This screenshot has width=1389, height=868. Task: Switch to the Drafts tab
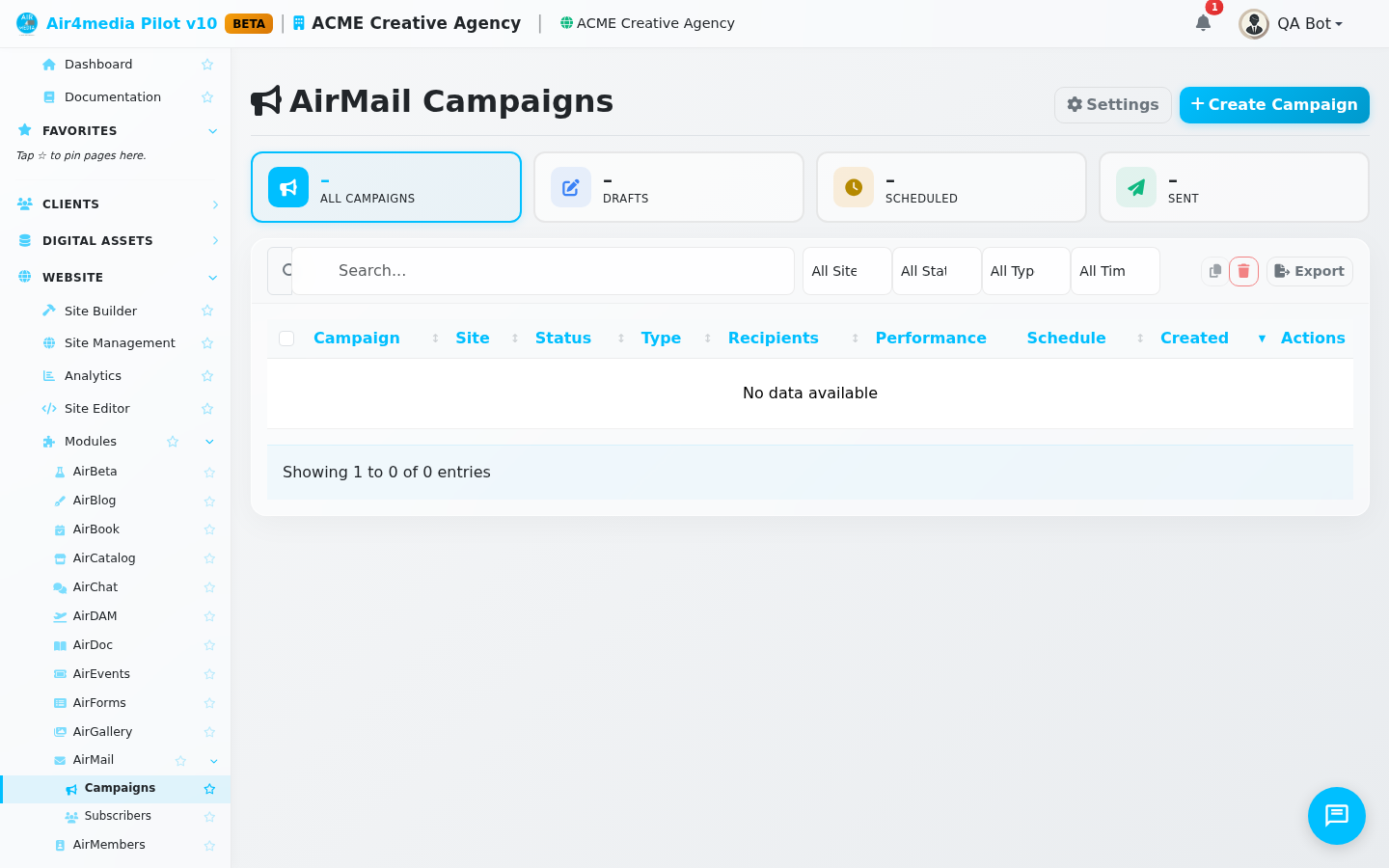coord(668,187)
